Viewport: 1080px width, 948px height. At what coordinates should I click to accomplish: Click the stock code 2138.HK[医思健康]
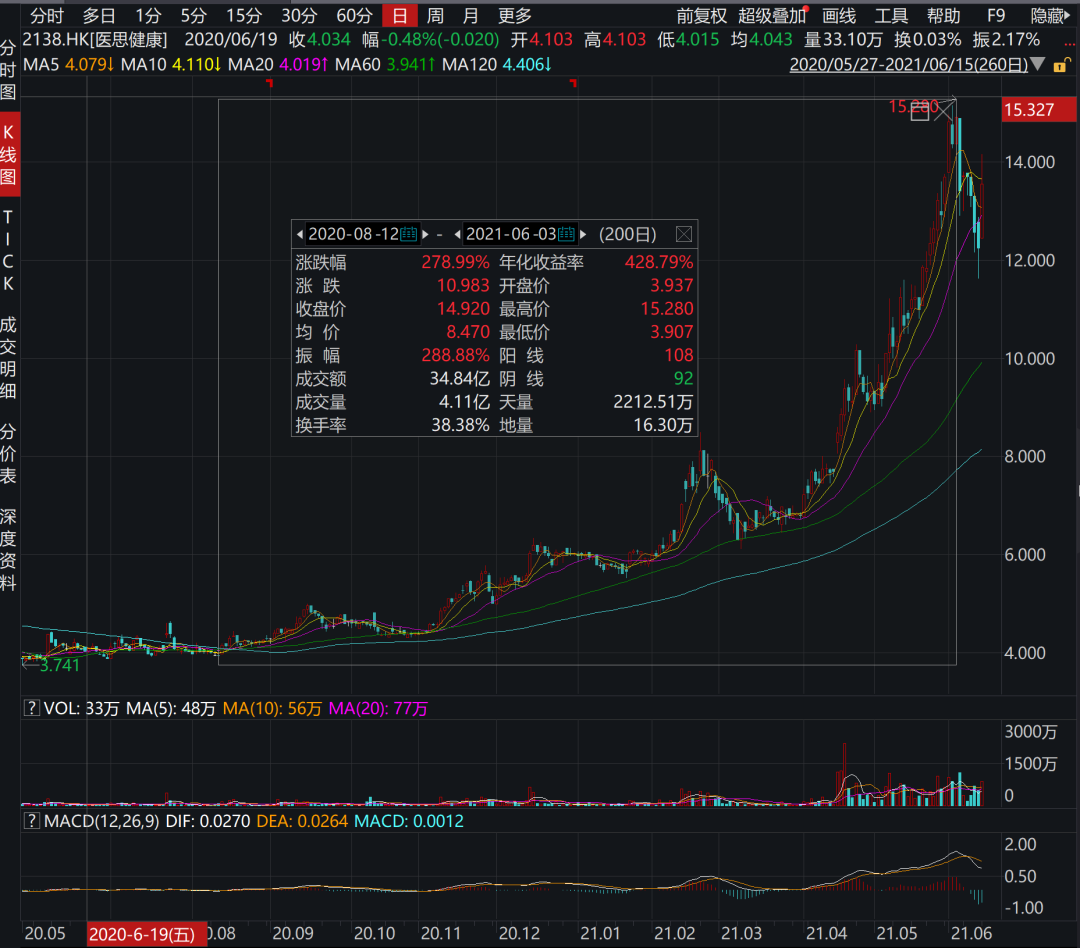(95, 40)
